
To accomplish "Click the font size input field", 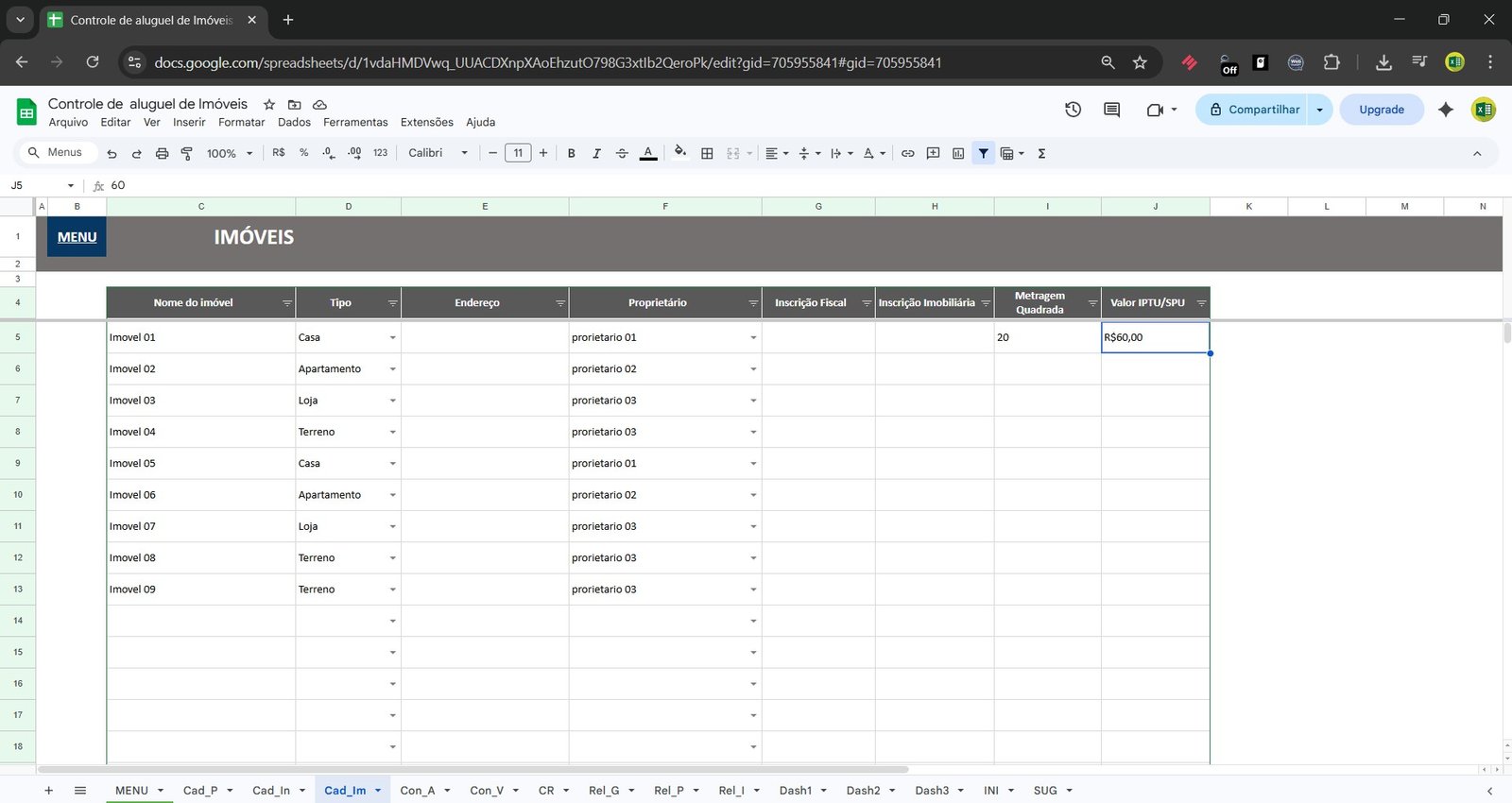I will click(x=518, y=153).
